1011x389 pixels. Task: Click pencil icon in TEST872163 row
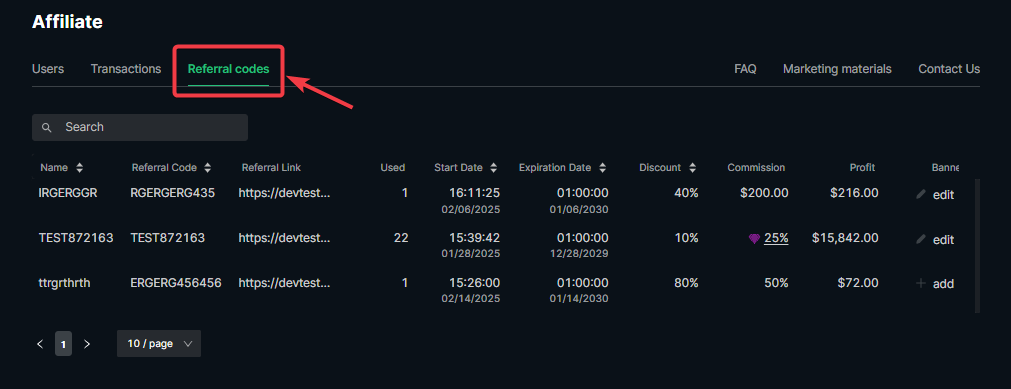point(921,239)
